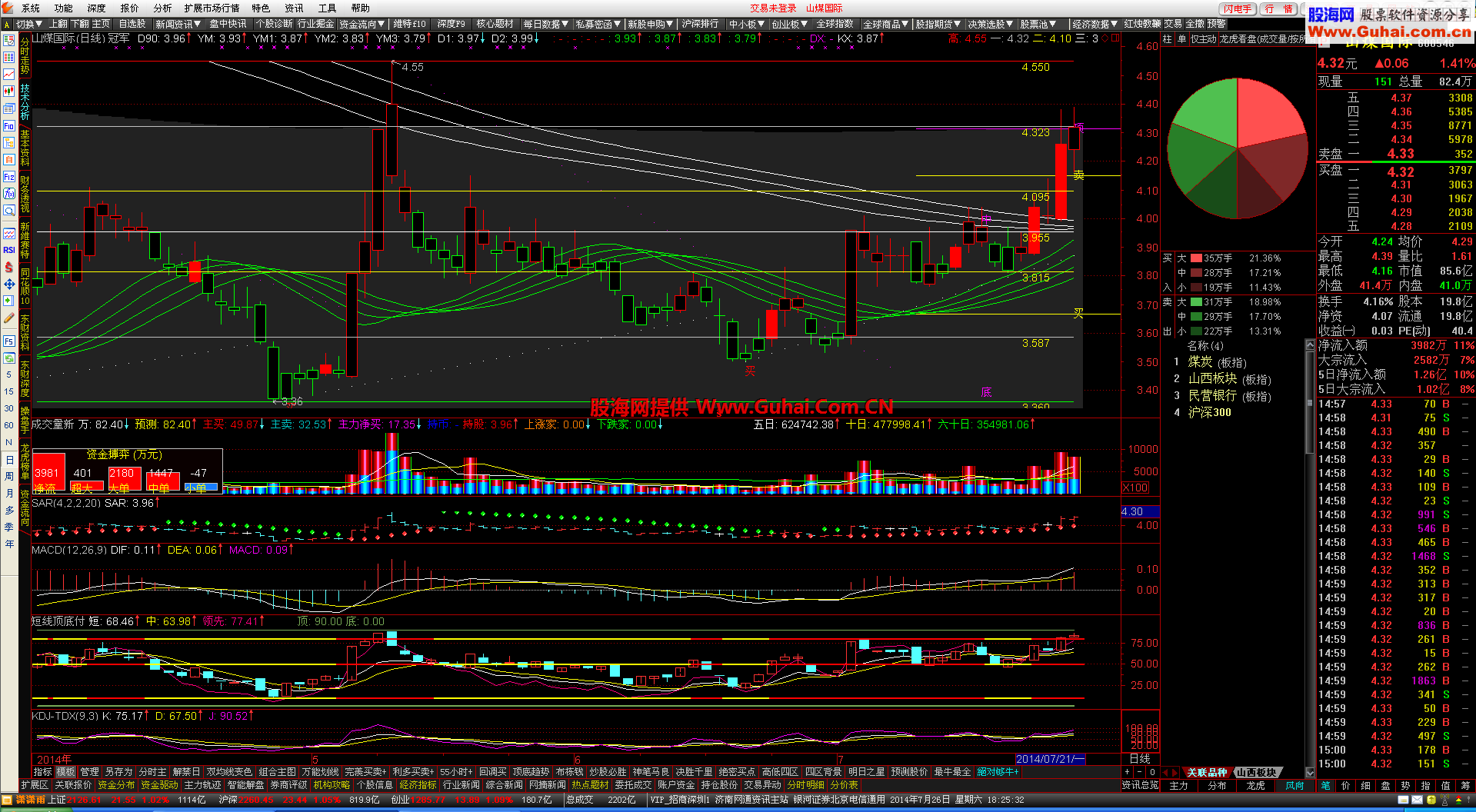The image size is (1476, 812).
Task: Open the 分析 menu
Action: pyautogui.click(x=162, y=8)
